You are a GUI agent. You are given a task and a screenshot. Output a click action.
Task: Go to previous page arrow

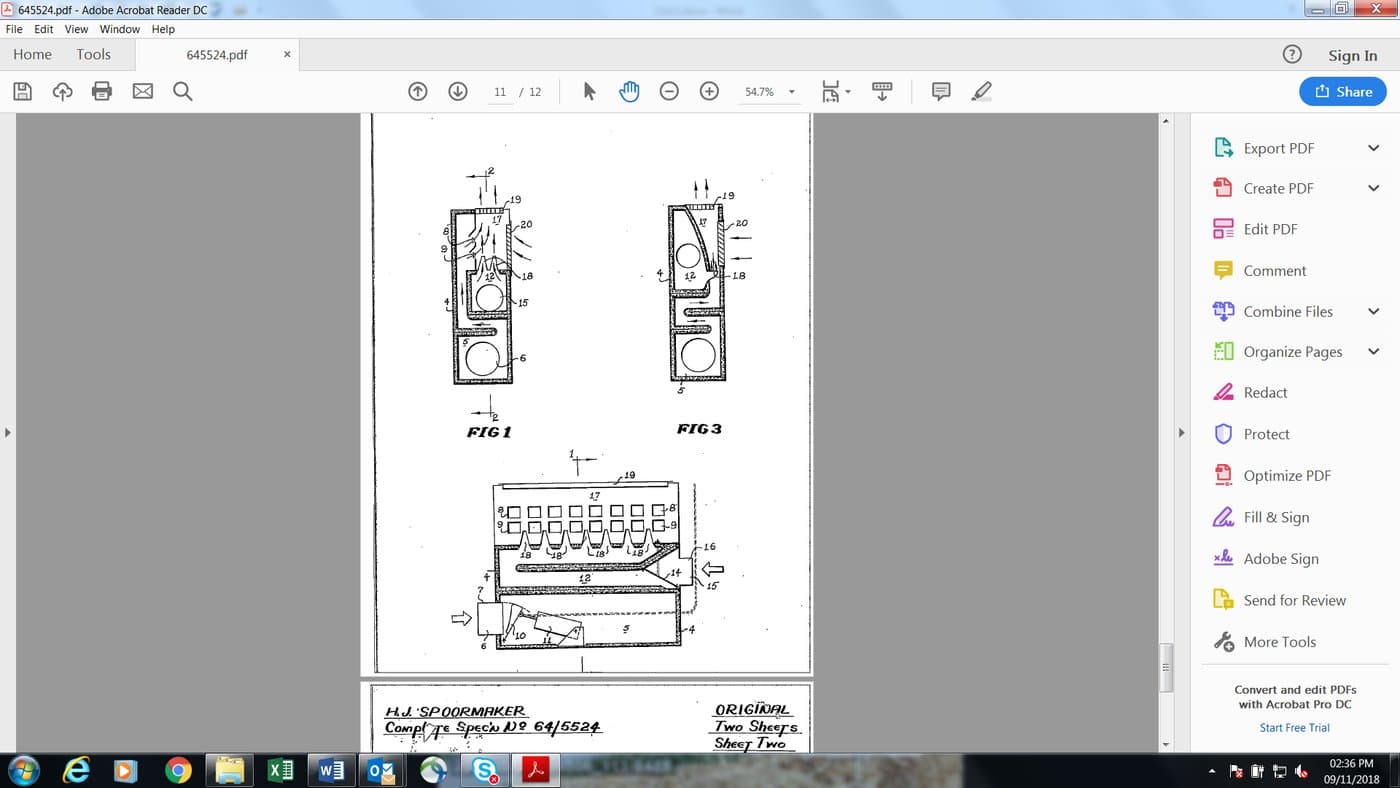[x=418, y=91]
